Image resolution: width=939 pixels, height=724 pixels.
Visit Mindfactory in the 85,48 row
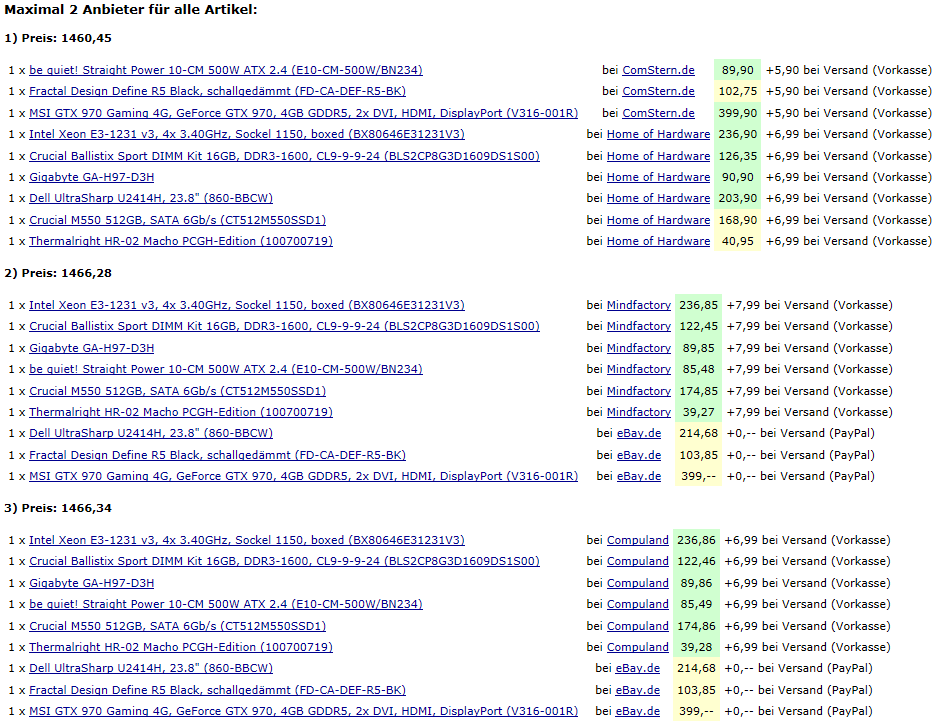(x=639, y=369)
